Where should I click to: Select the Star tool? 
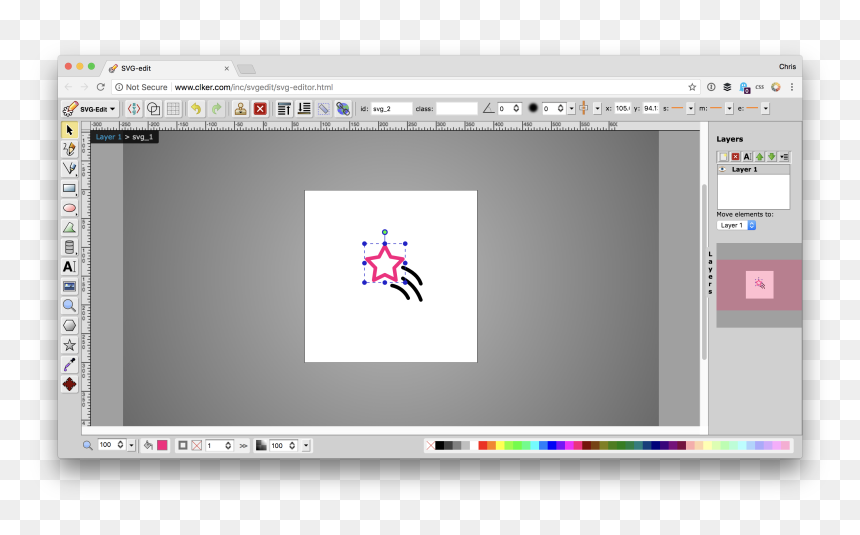[69, 345]
